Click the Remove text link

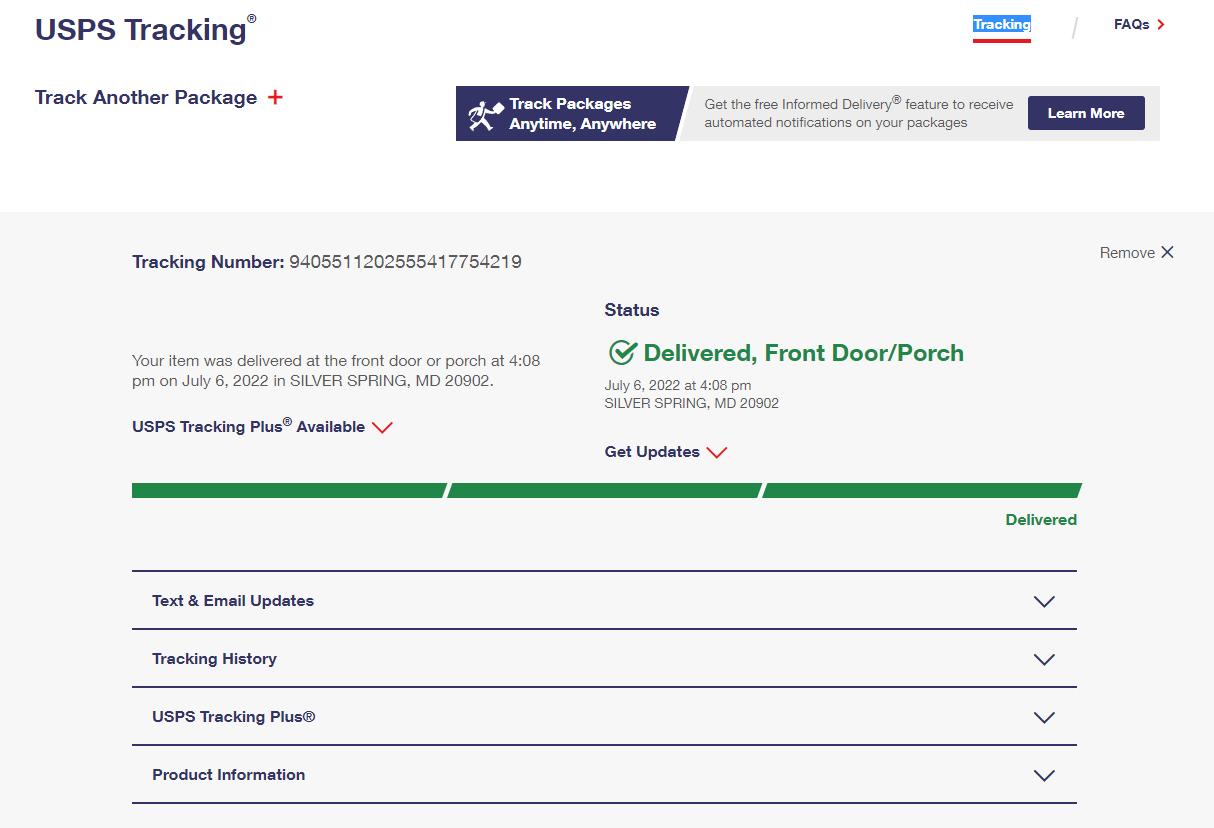pos(1127,253)
